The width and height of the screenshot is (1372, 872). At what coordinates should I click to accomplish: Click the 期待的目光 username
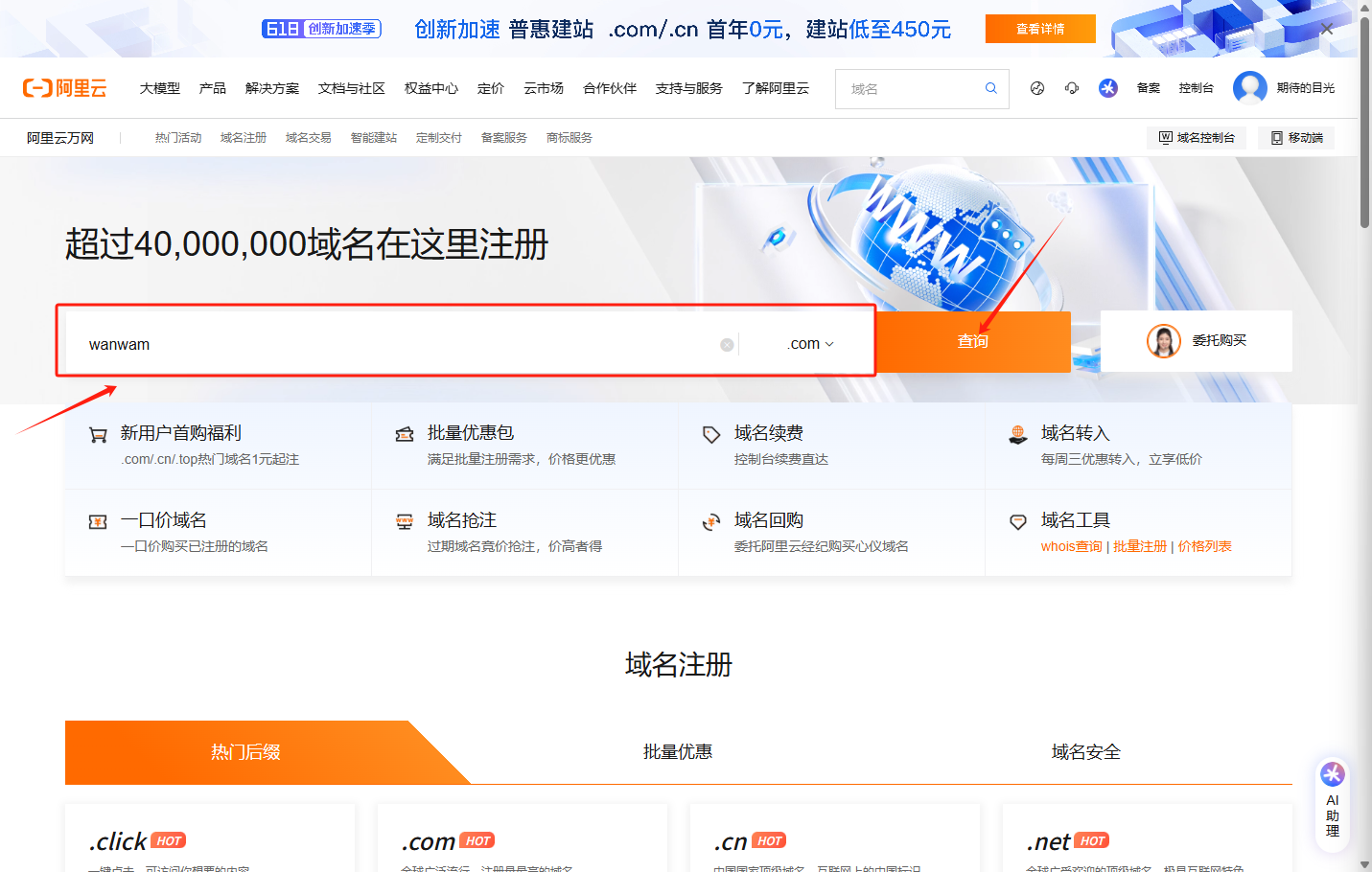click(1306, 88)
